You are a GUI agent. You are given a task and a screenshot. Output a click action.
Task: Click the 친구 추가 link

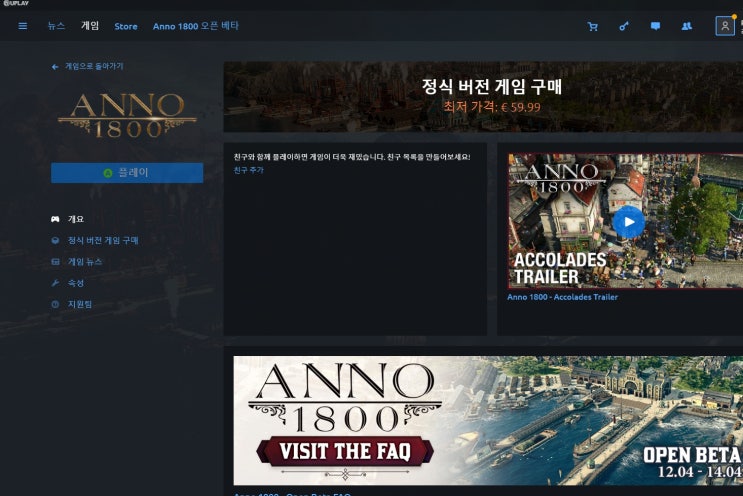pos(249,170)
